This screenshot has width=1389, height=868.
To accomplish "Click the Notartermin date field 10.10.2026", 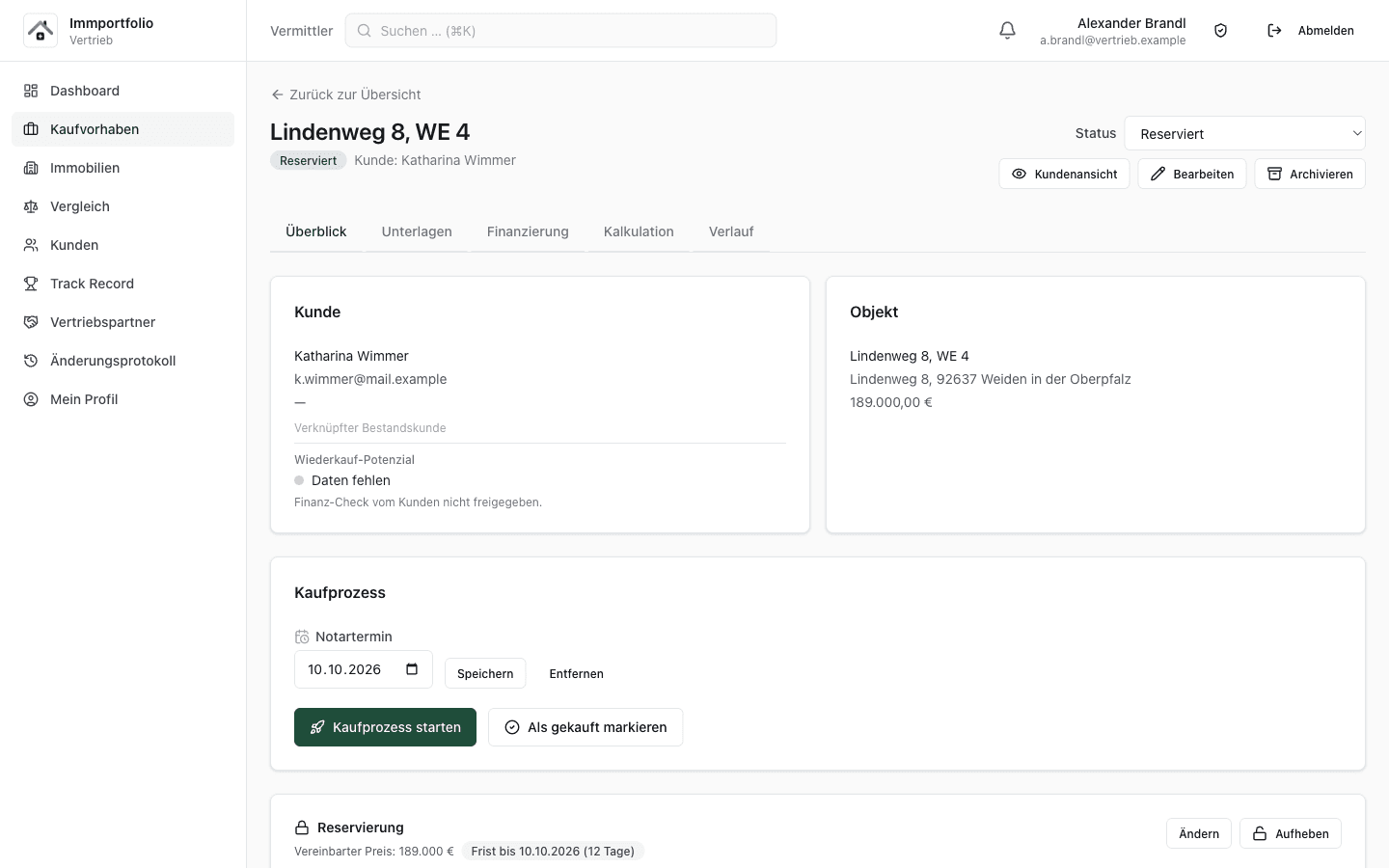I will (x=363, y=669).
